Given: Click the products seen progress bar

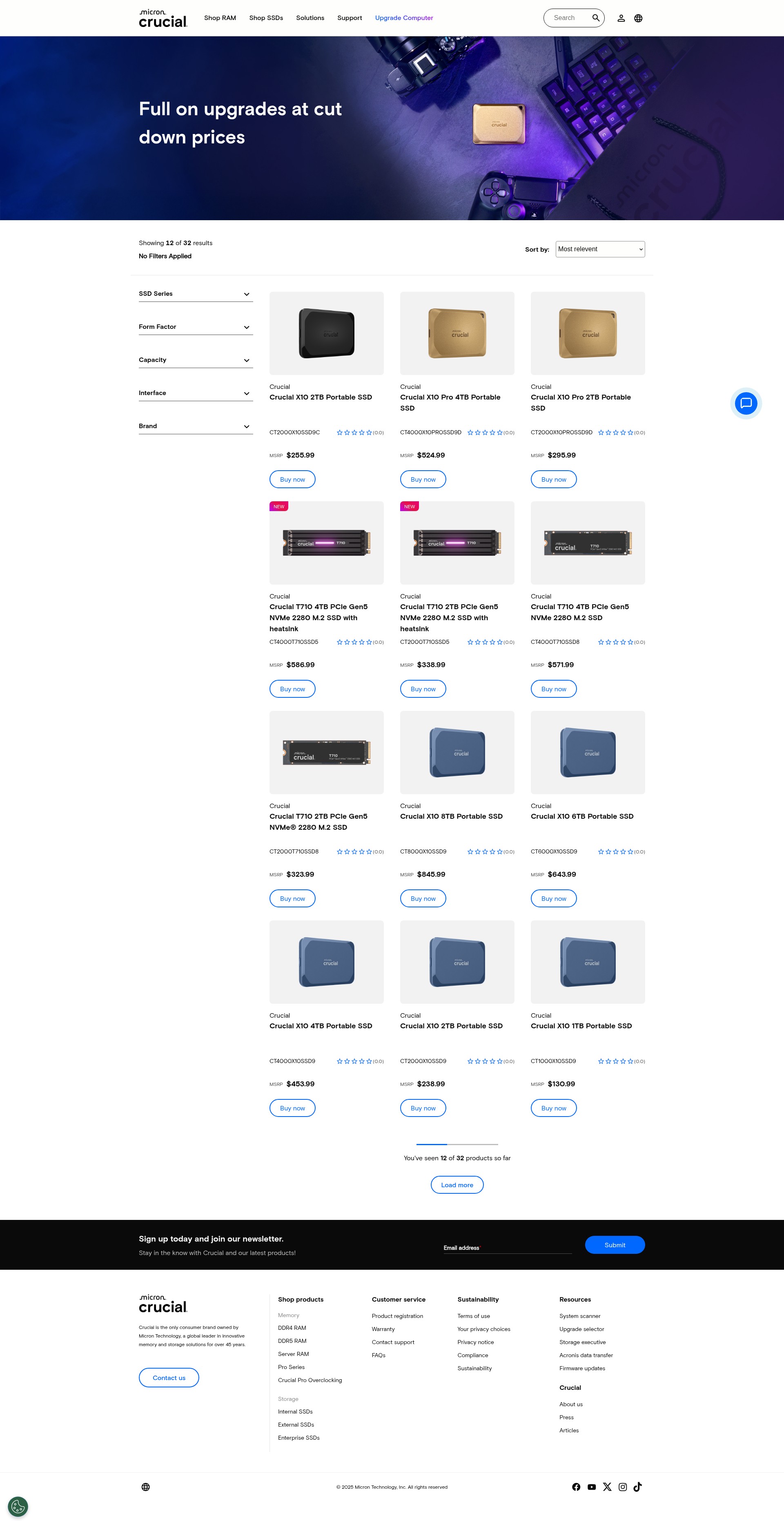Looking at the screenshot, I should 457,1144.
